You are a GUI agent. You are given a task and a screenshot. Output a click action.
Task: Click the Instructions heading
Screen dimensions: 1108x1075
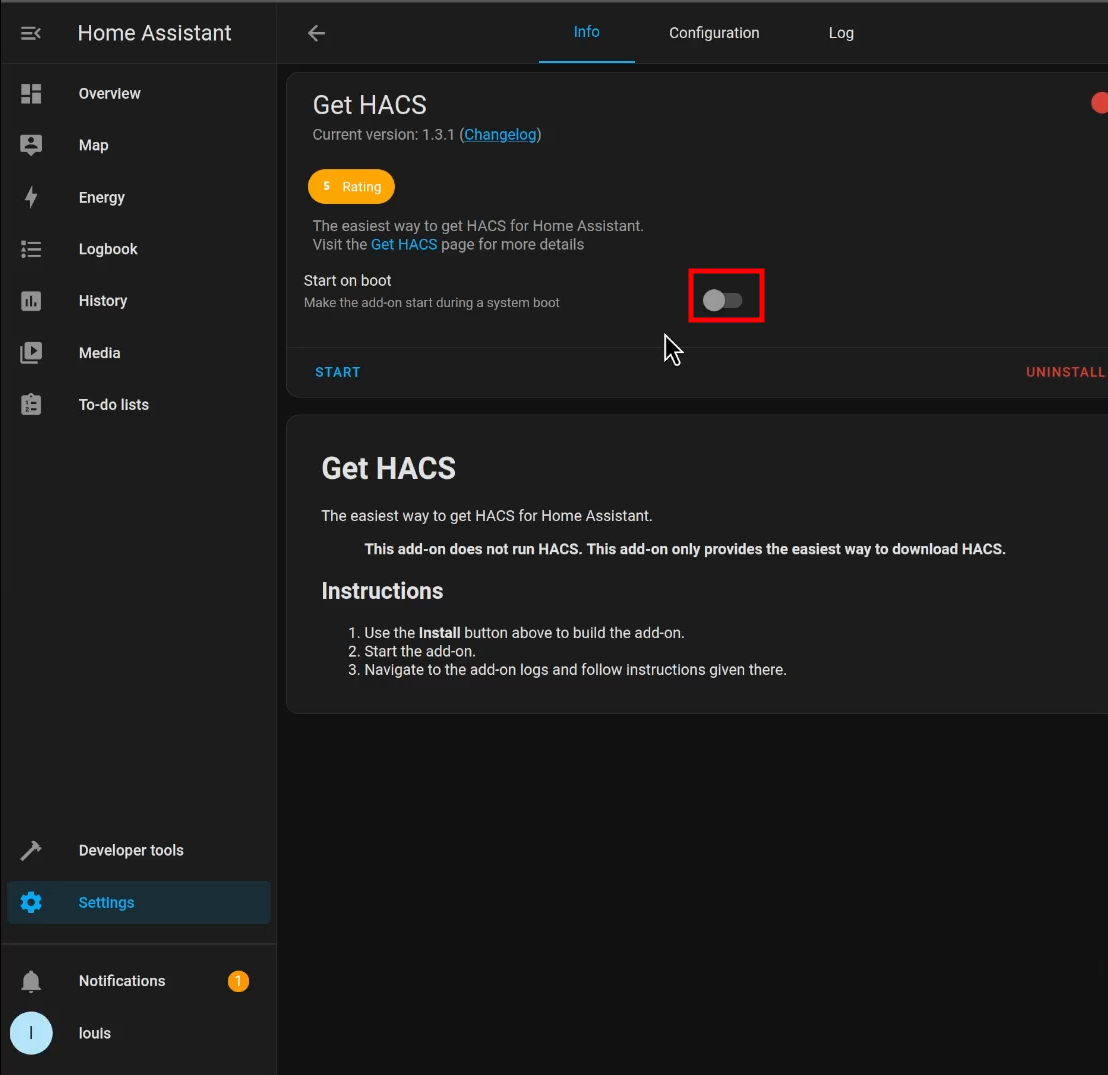pos(382,591)
